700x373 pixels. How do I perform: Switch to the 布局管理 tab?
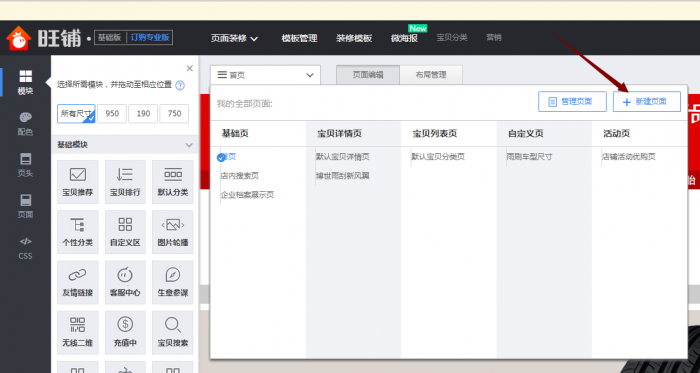[431, 75]
